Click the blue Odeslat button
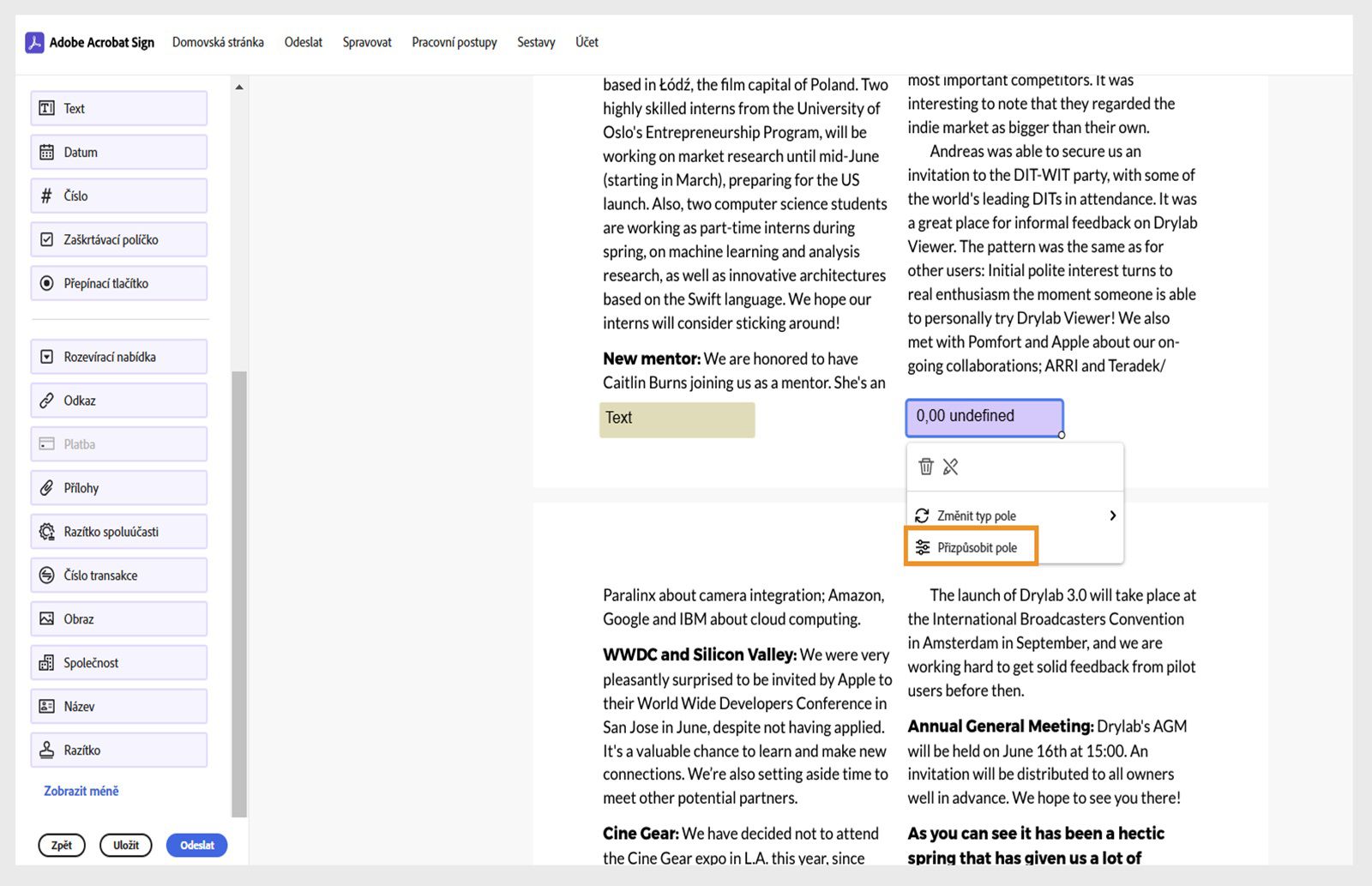Image resolution: width=1372 pixels, height=886 pixels. [197, 845]
